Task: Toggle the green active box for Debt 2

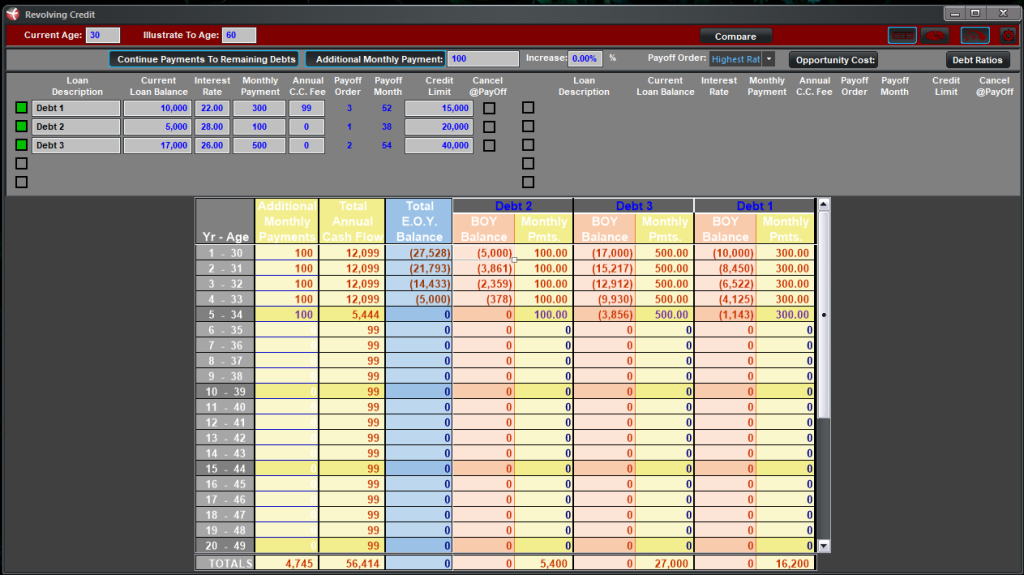Action: (22, 126)
